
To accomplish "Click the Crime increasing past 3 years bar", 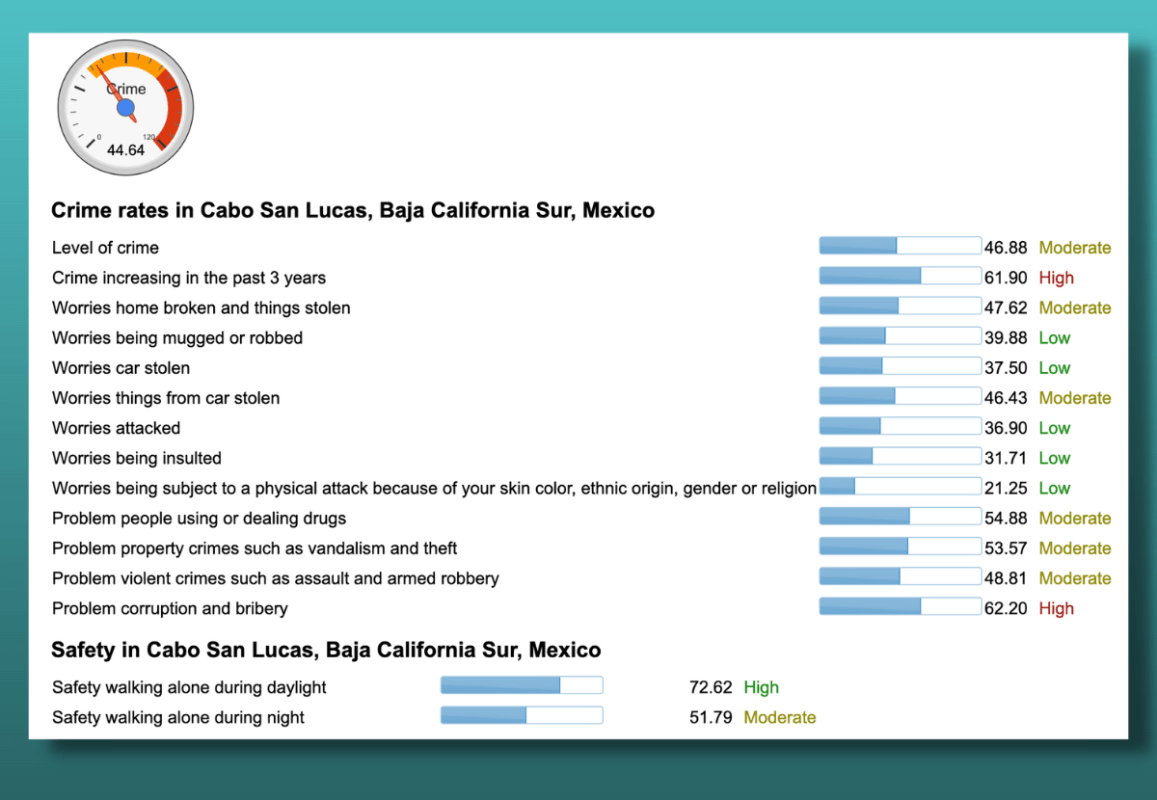I will point(900,276).
